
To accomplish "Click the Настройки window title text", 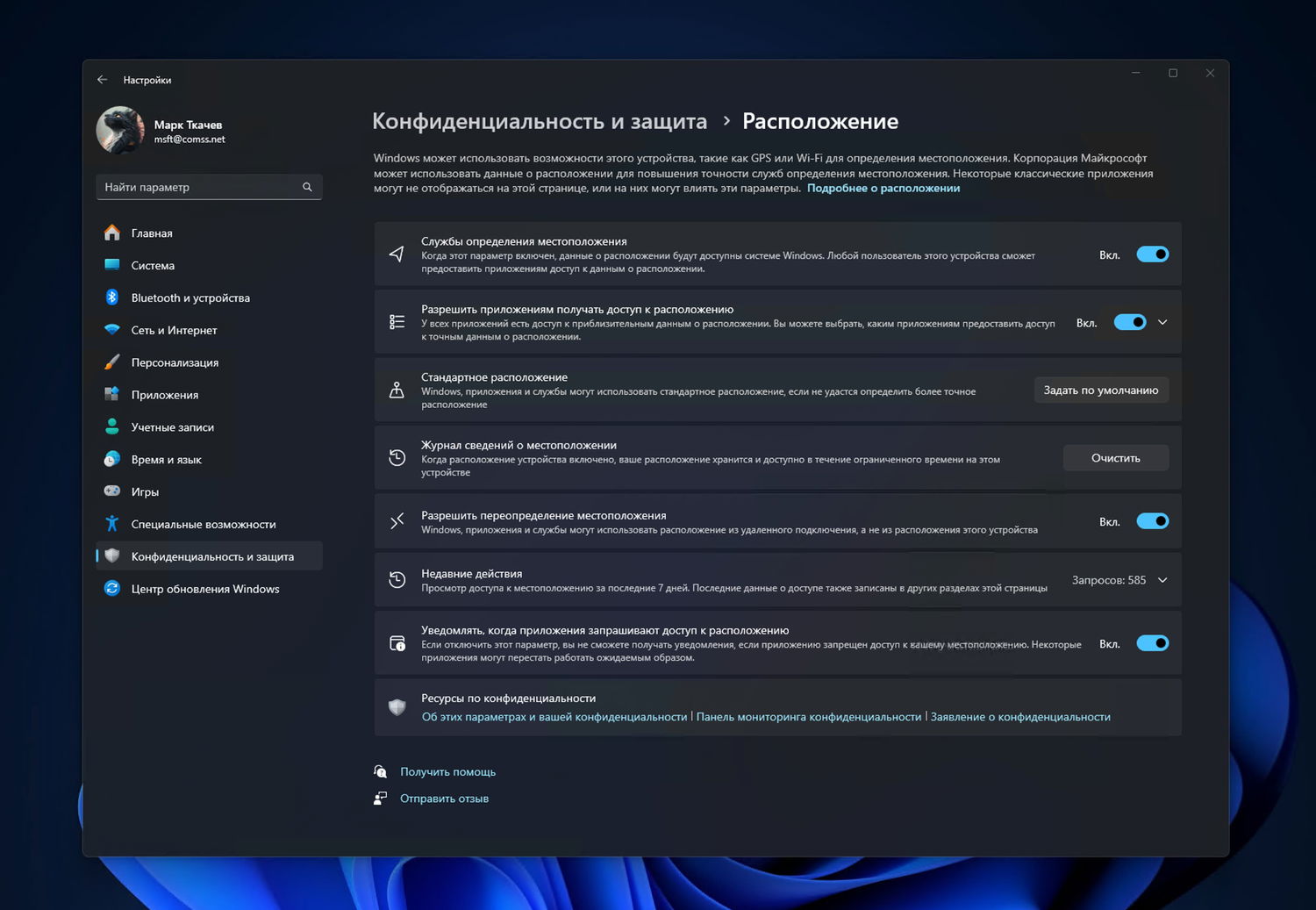I will point(147,80).
